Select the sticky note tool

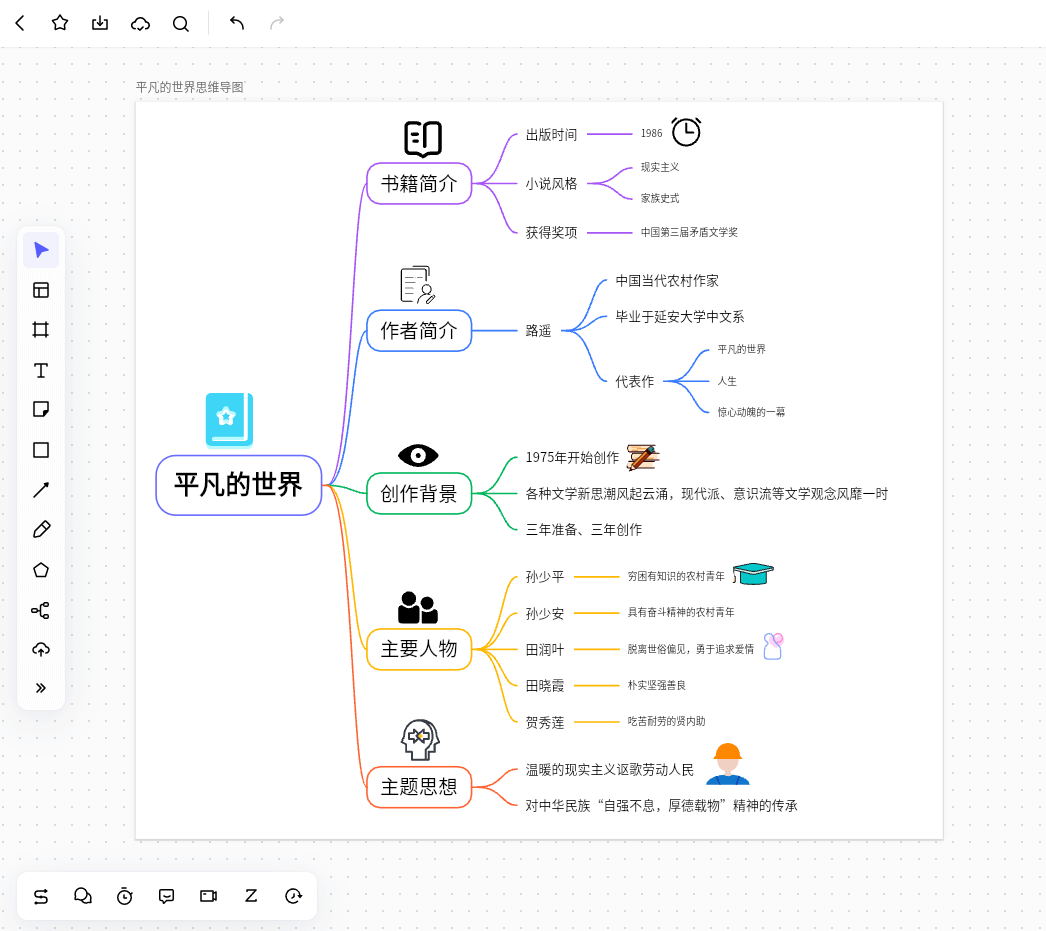41,409
